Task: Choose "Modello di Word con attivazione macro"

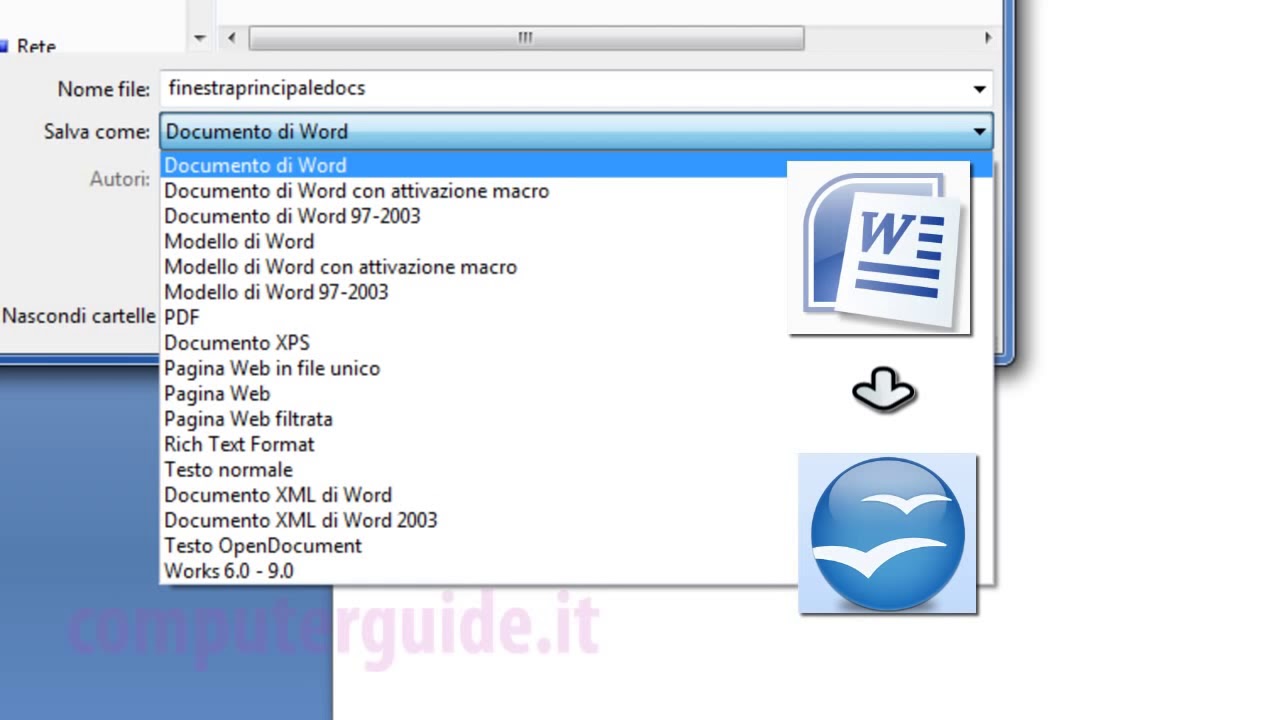Action: pos(576,267)
